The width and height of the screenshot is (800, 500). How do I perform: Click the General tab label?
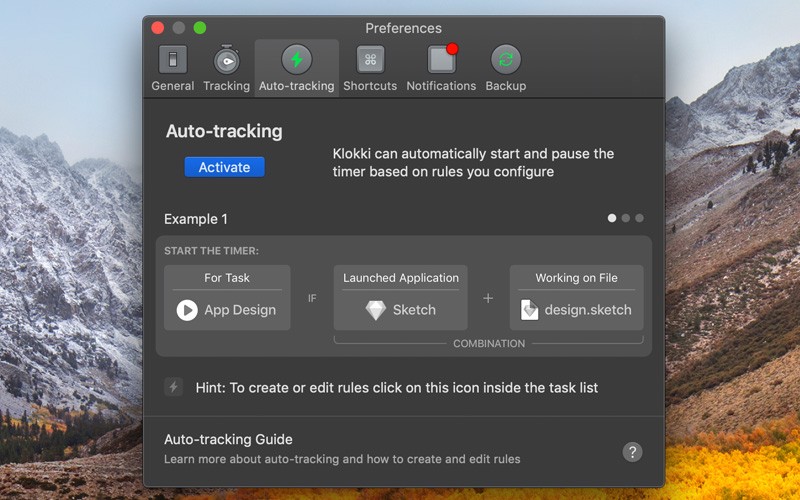[x=172, y=86]
